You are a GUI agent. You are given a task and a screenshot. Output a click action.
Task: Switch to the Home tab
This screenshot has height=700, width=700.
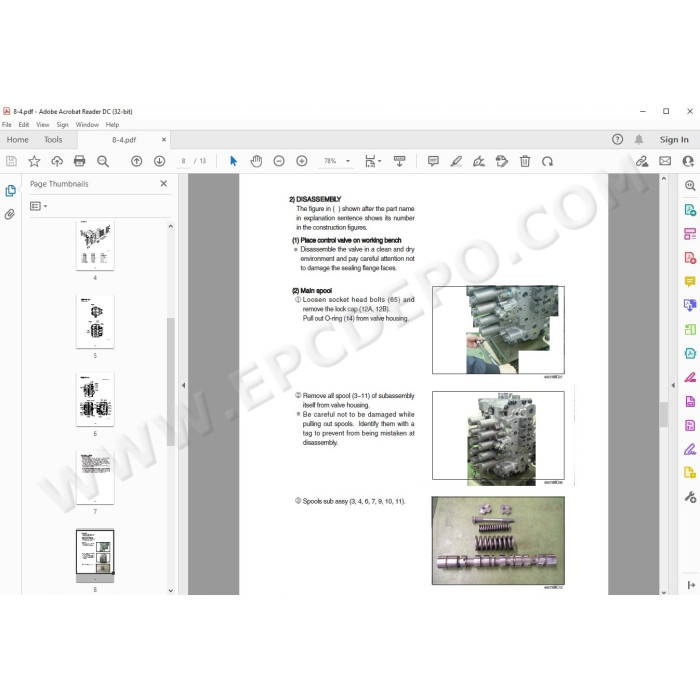17,140
